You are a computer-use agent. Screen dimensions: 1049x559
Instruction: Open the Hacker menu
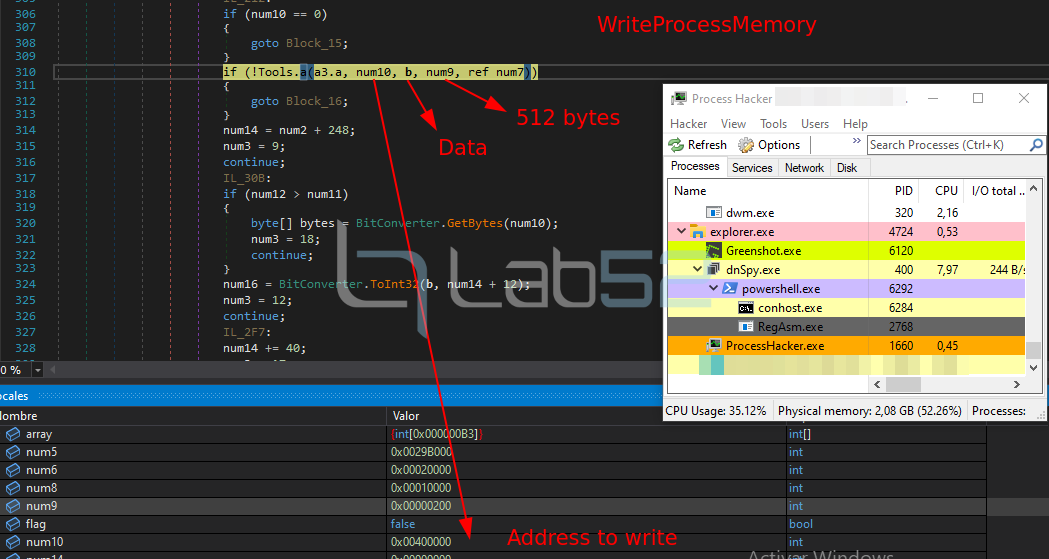click(x=688, y=124)
